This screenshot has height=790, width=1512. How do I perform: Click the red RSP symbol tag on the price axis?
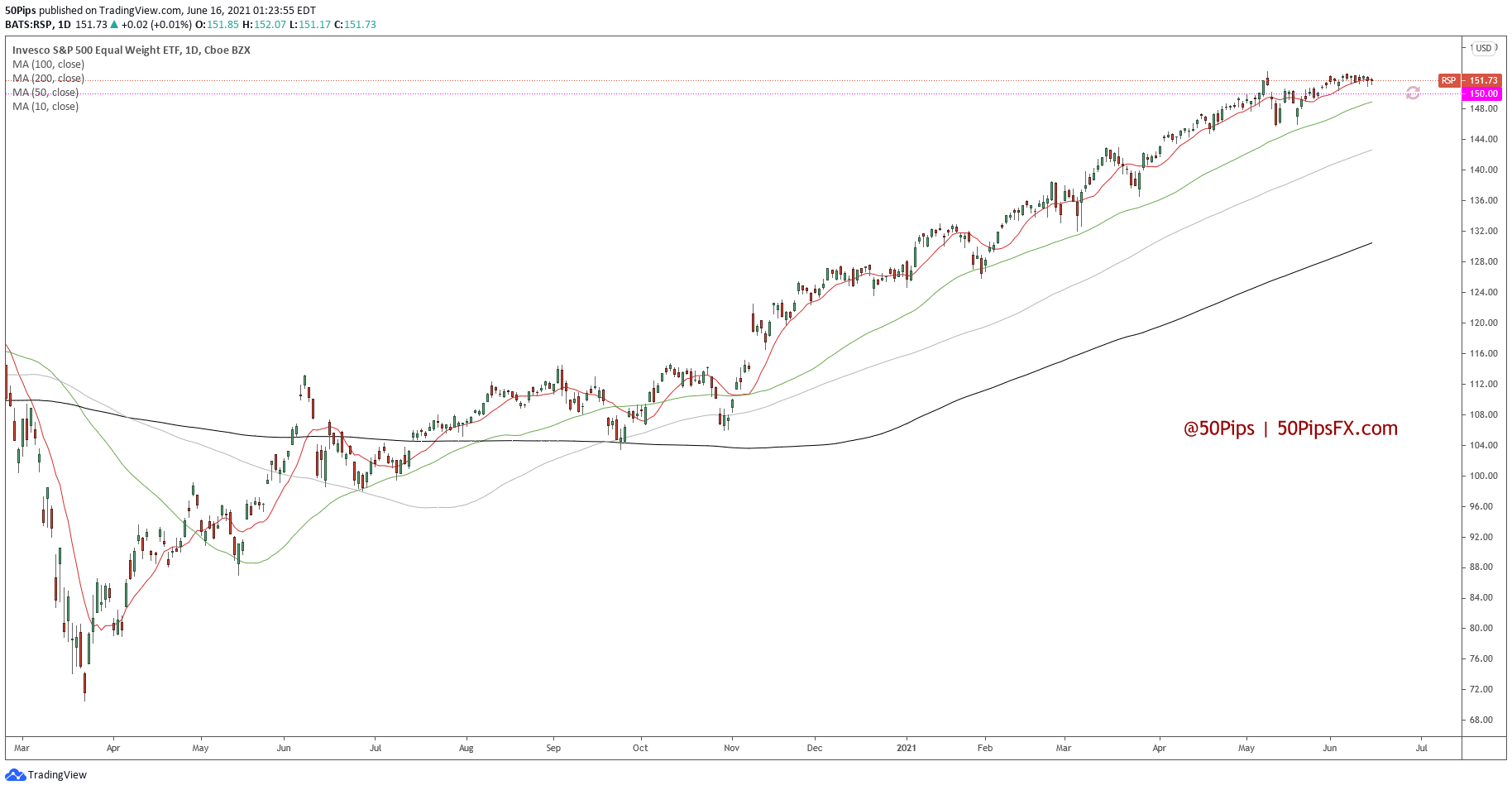(1448, 80)
